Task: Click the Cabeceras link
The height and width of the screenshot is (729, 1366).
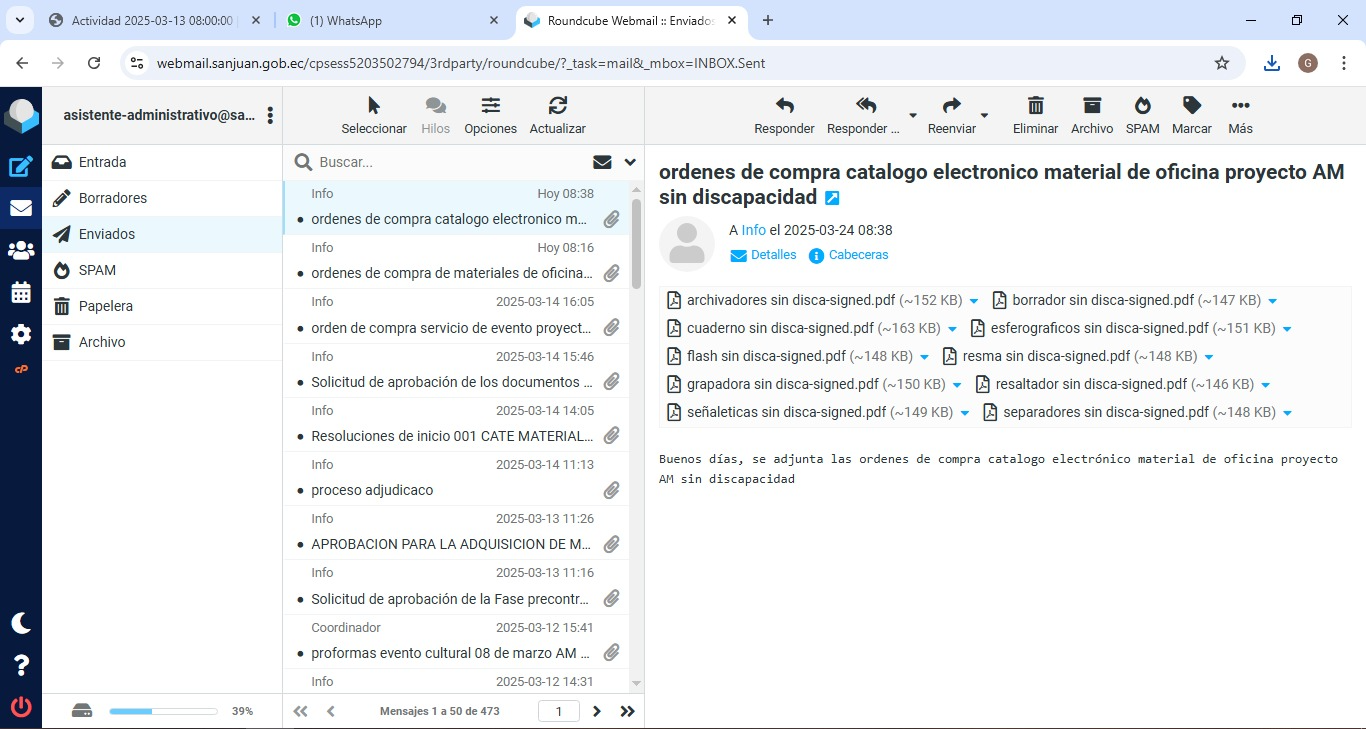Action: click(x=858, y=255)
